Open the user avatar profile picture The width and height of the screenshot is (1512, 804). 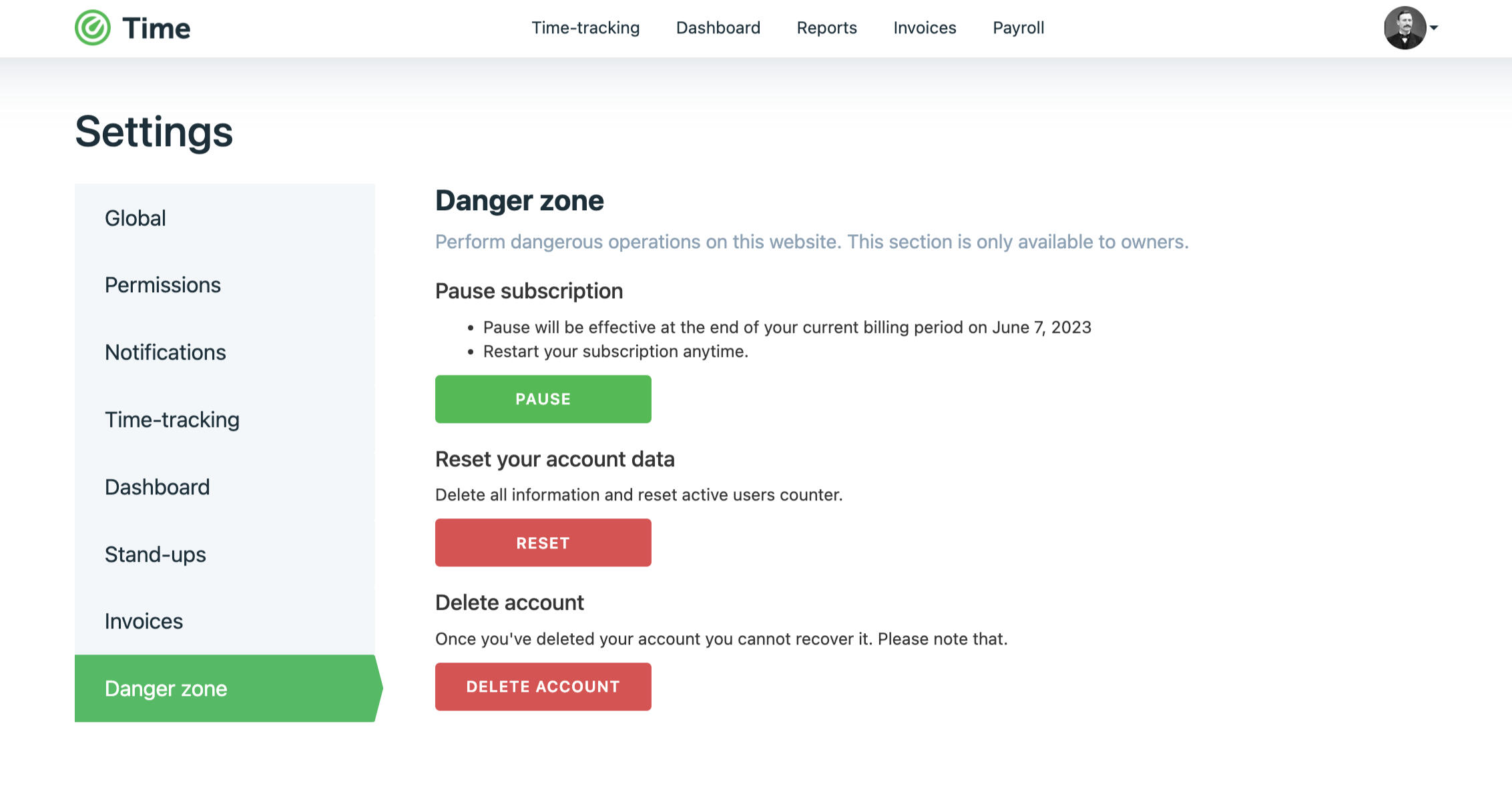[1406, 28]
